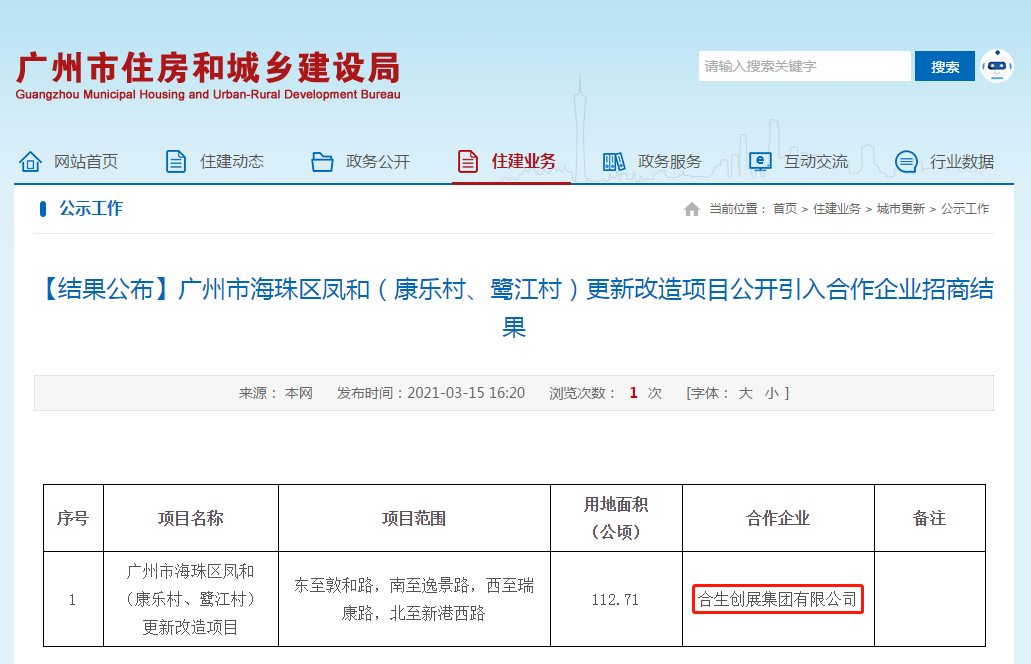The height and width of the screenshot is (664, 1031).
Task: Click the area value 112.71
Action: coord(615,600)
